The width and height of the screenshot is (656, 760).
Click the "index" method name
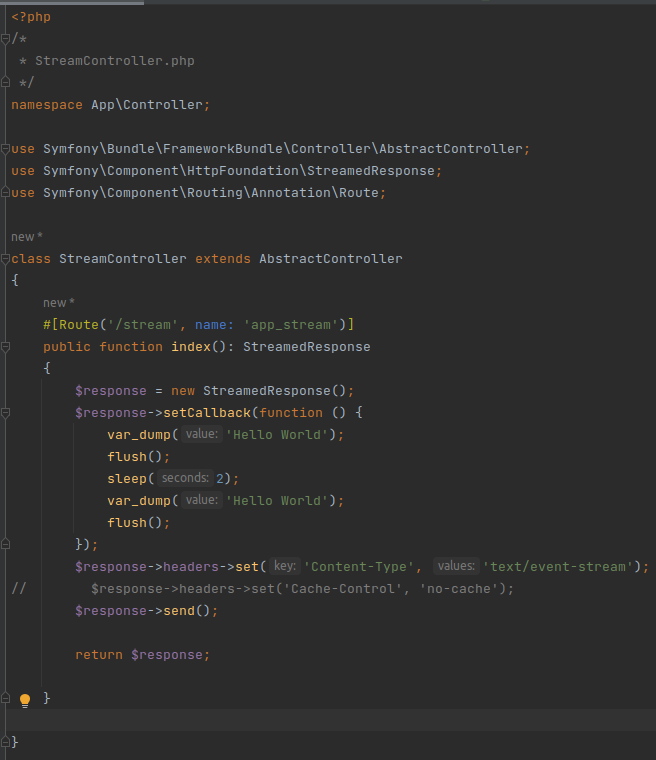[x=191, y=347]
